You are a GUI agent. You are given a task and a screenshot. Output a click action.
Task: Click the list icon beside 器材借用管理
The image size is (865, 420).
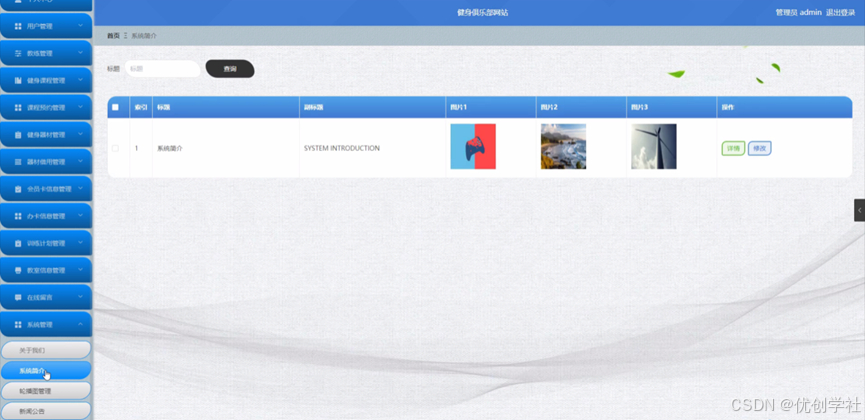(x=18, y=162)
